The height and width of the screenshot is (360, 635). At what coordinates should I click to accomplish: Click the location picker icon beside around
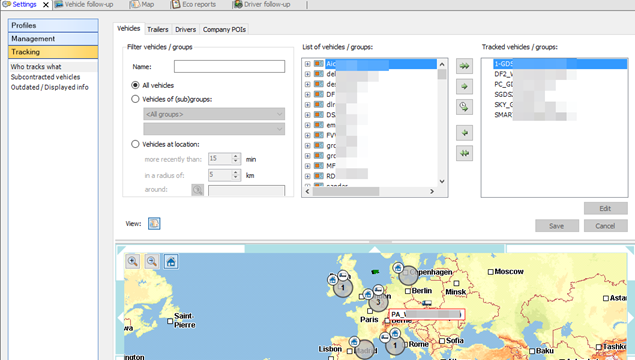pos(197,190)
